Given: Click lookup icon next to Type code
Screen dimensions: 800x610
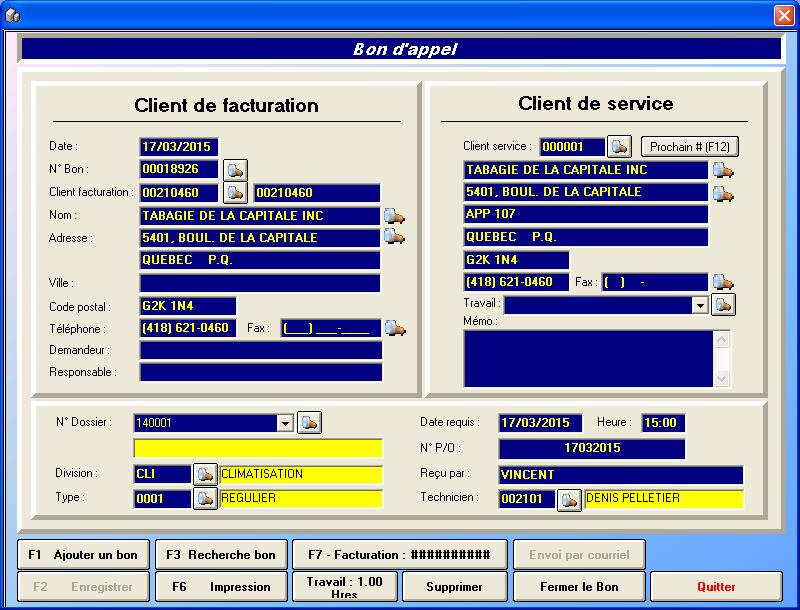Looking at the screenshot, I should 205,497.
